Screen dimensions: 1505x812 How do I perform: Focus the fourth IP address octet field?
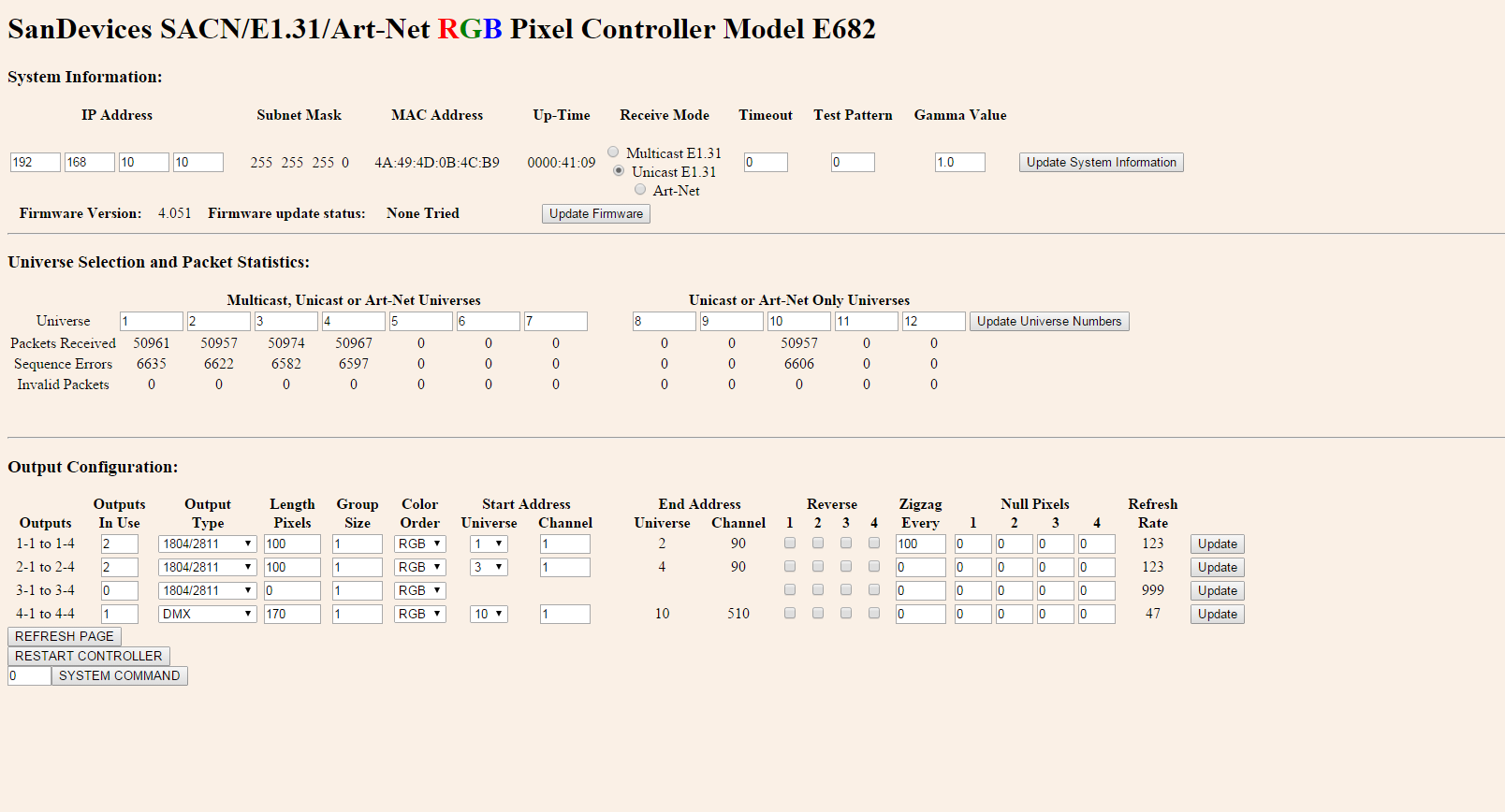[x=198, y=162]
